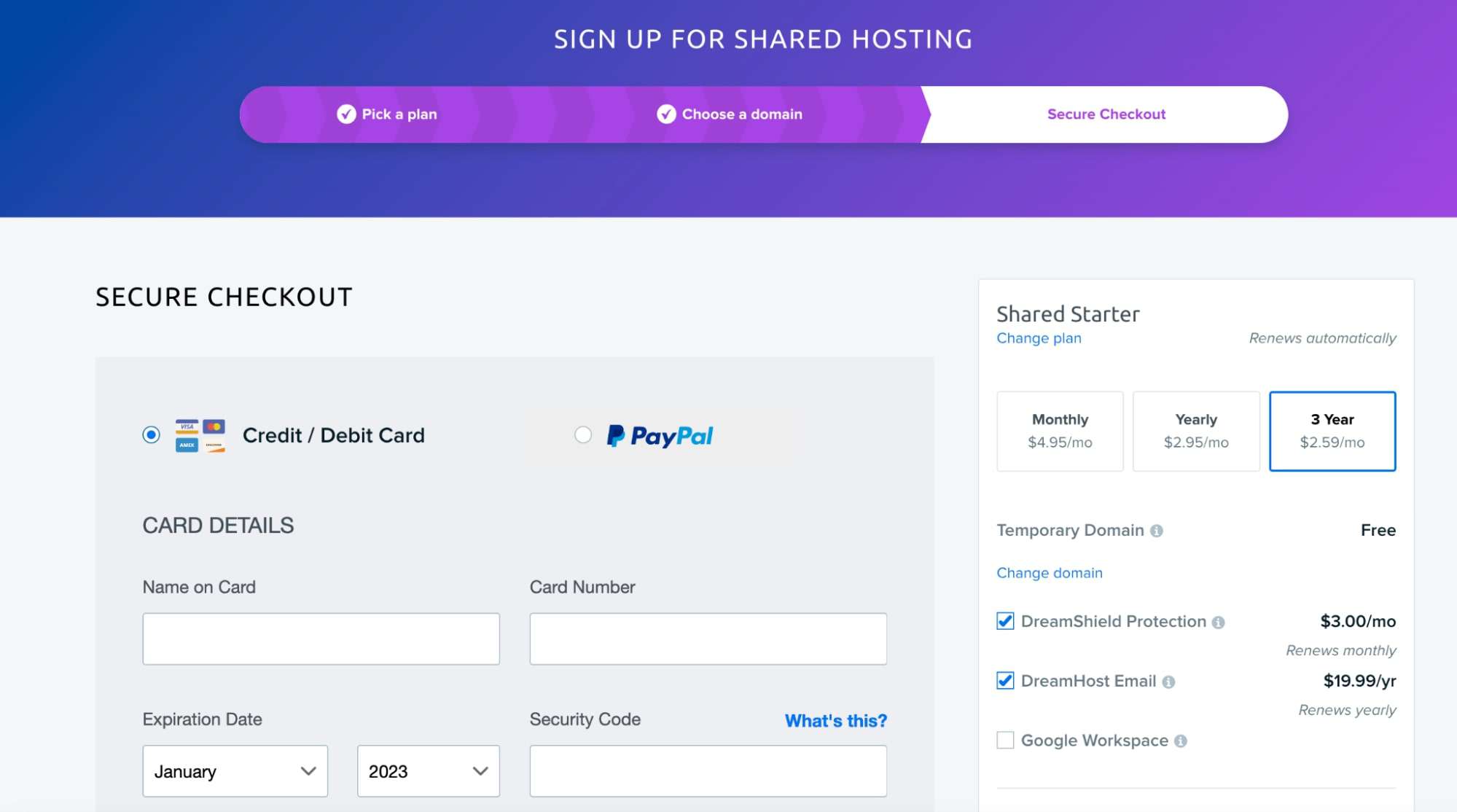Click the PayPal logo/icon to select
This screenshot has width=1457, height=812.
click(x=660, y=434)
